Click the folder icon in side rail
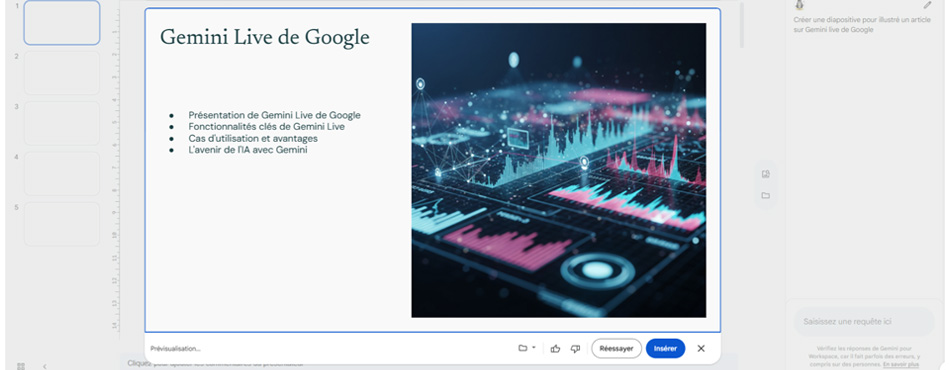This screenshot has width=950, height=370. pos(765,196)
